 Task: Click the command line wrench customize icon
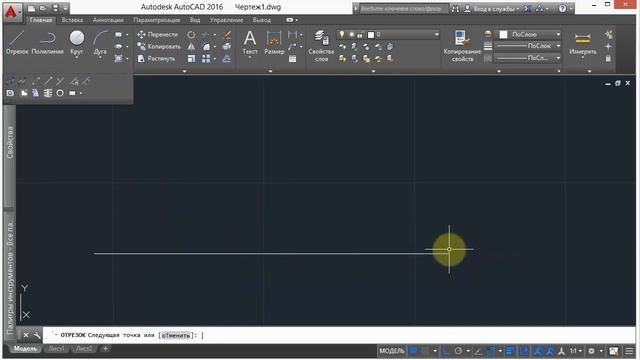pos(37,336)
